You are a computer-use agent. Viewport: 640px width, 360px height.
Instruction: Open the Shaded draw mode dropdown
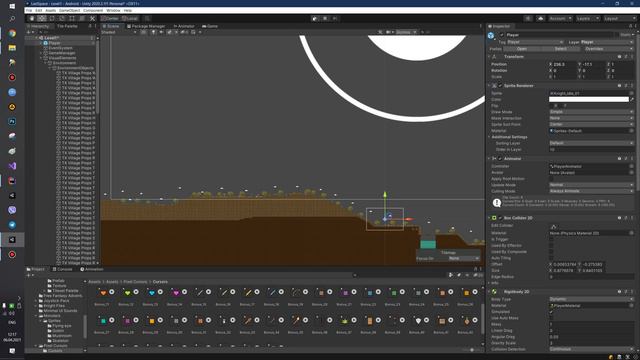[x=119, y=32]
